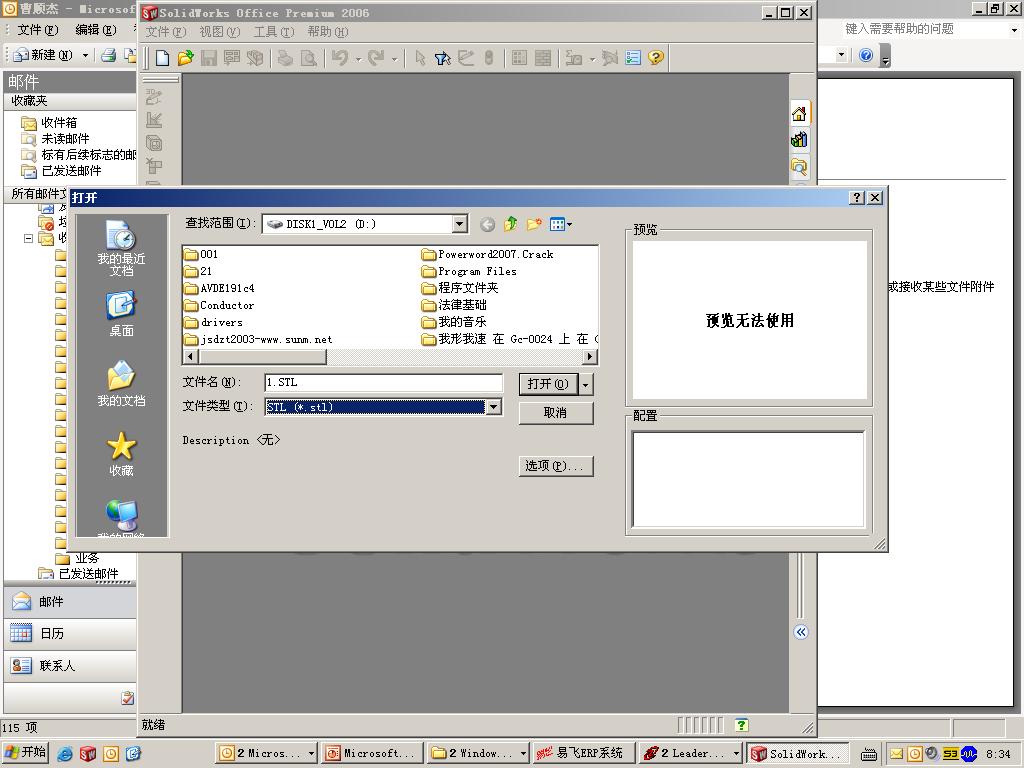The width and height of the screenshot is (1024, 768).
Task: Click the Cancel (取消) button
Action: (x=556, y=413)
